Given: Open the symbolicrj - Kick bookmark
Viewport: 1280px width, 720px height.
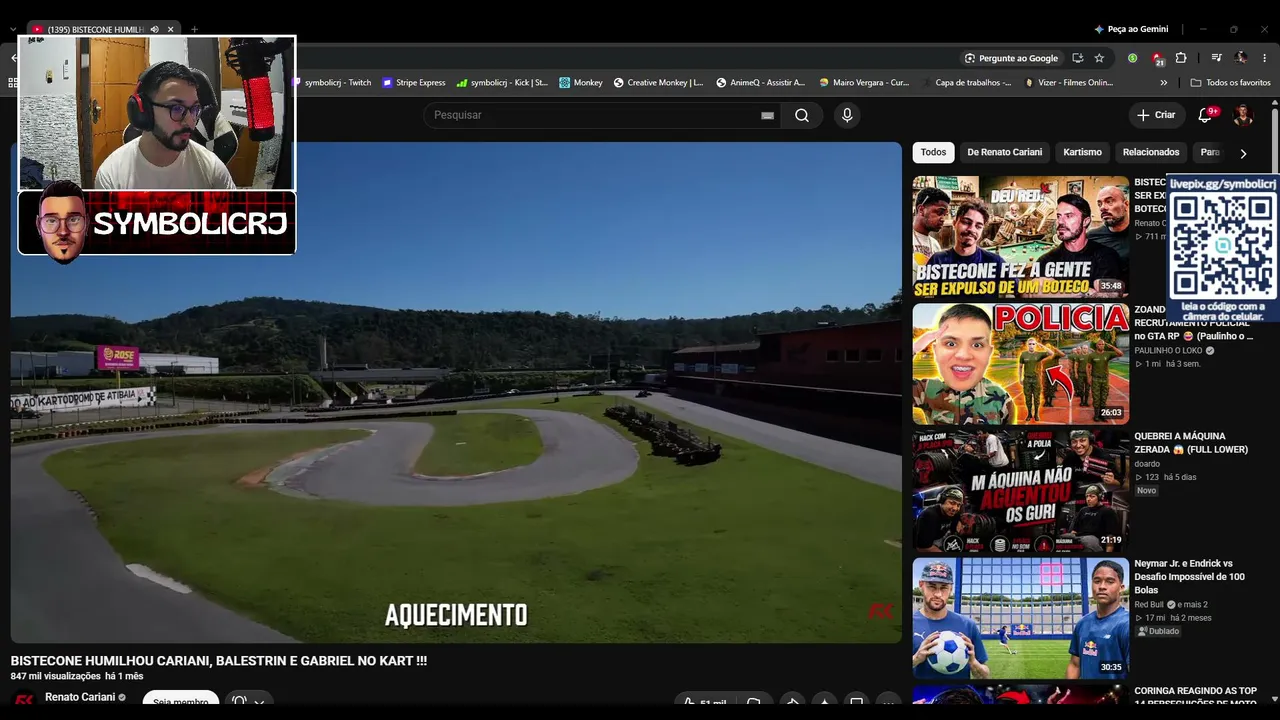Looking at the screenshot, I should coord(501,83).
